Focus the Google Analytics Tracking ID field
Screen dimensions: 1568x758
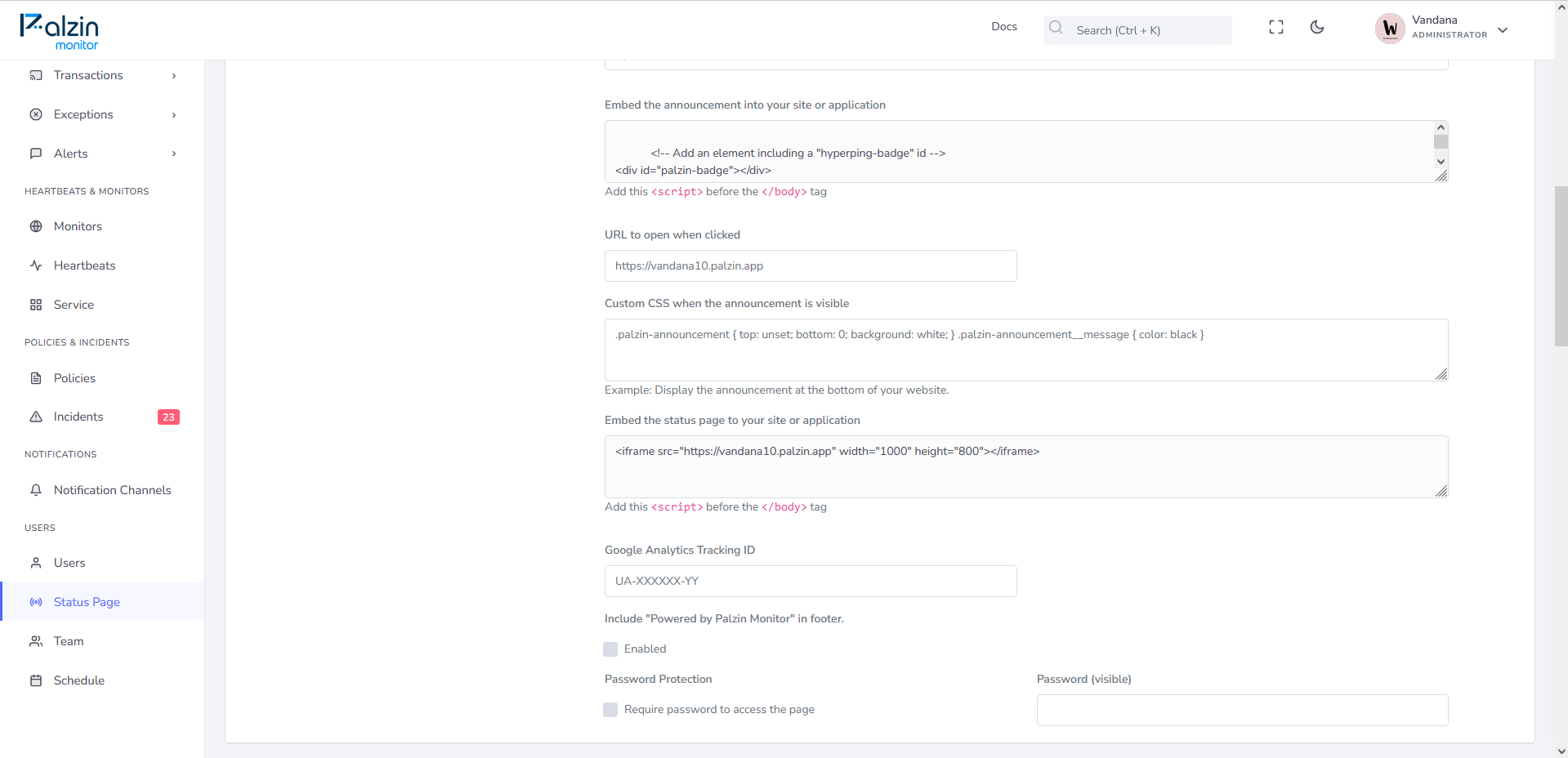pos(811,582)
